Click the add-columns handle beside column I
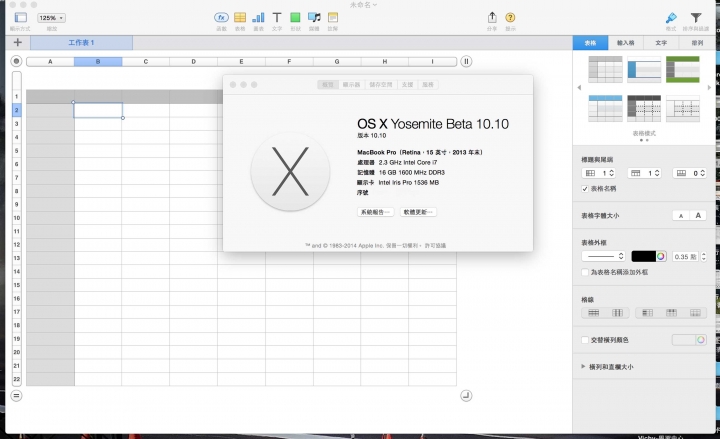The height and width of the screenshot is (439, 720). click(x=466, y=61)
